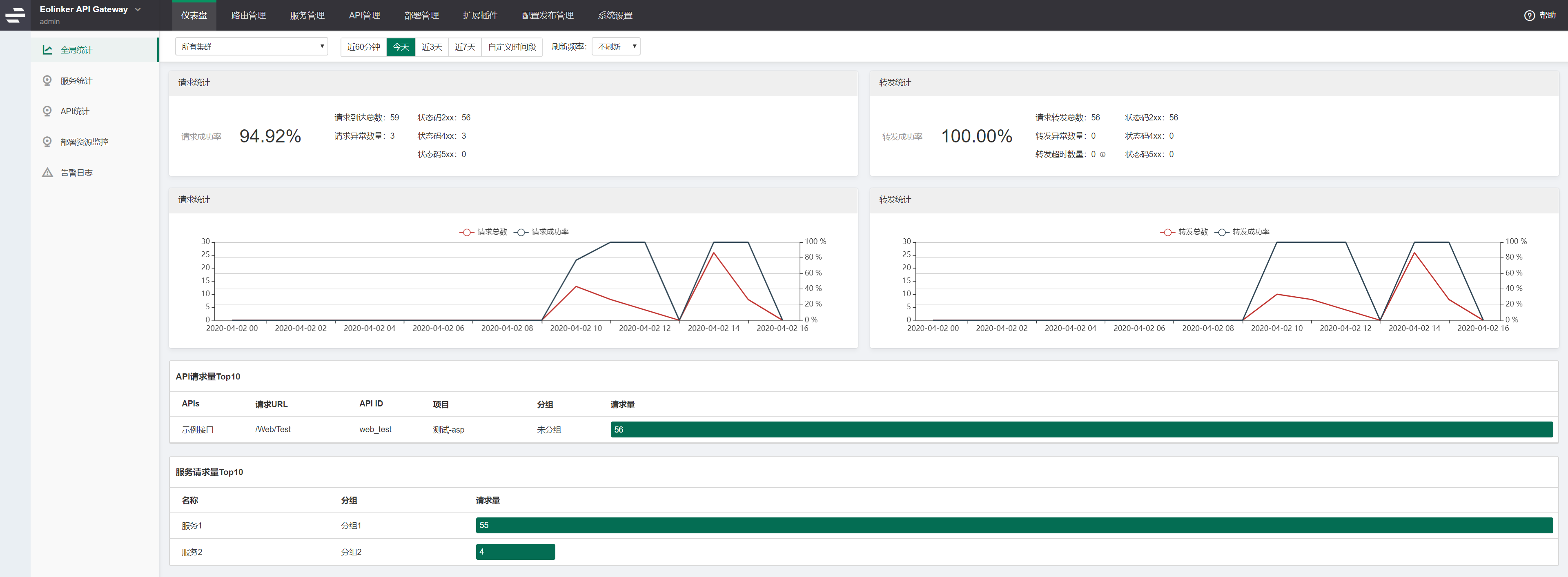Click the 示例接口 row in API Top10

point(198,430)
